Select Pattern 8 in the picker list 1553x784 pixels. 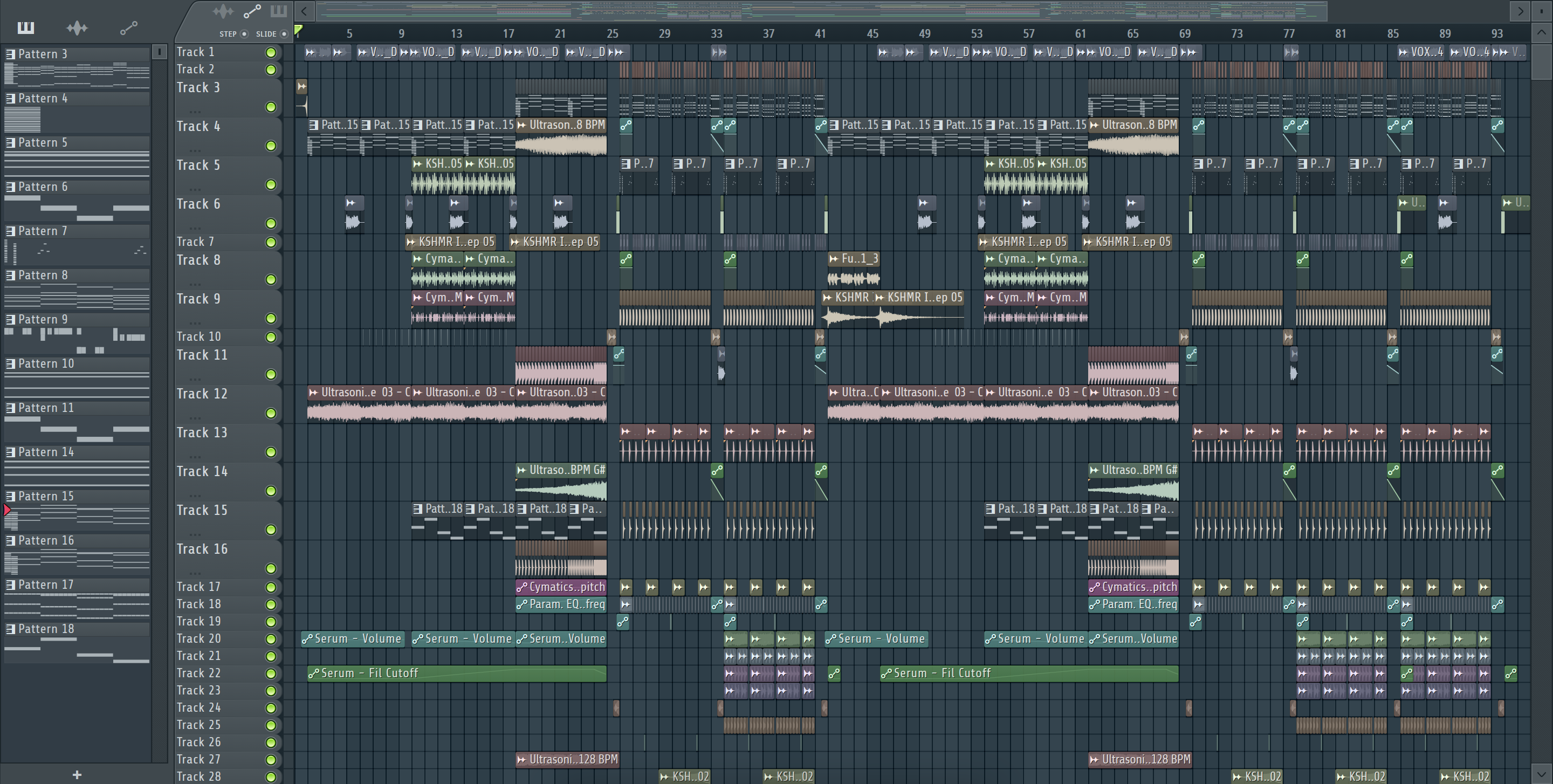77,276
